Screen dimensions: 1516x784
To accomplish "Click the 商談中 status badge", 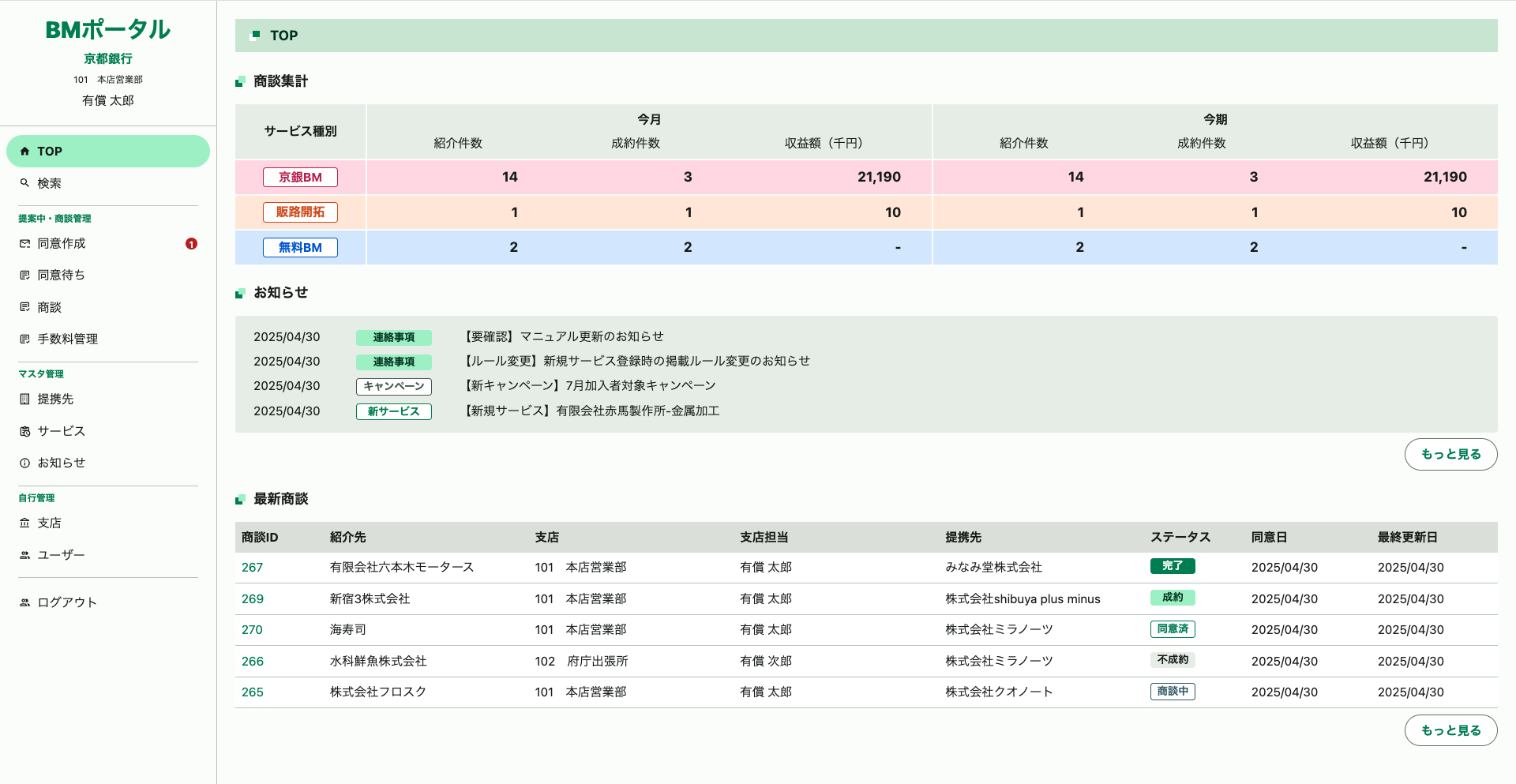I will (x=1173, y=692).
